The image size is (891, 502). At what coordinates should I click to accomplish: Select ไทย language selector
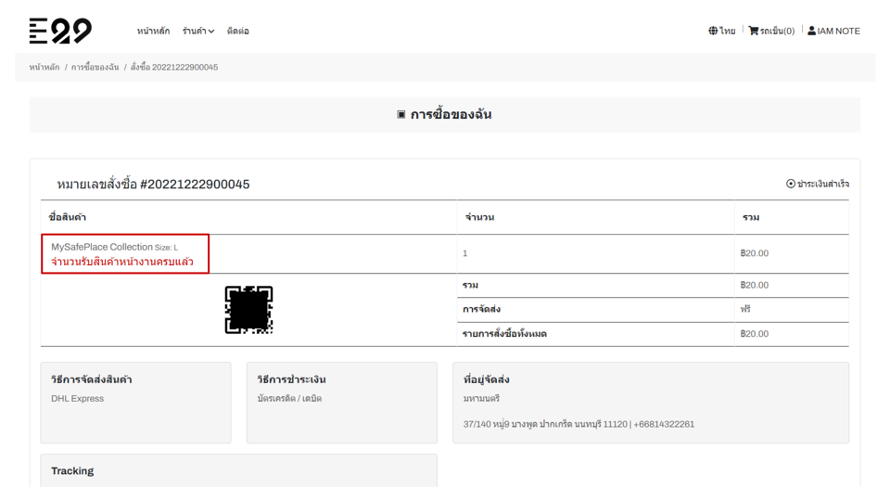tap(727, 31)
